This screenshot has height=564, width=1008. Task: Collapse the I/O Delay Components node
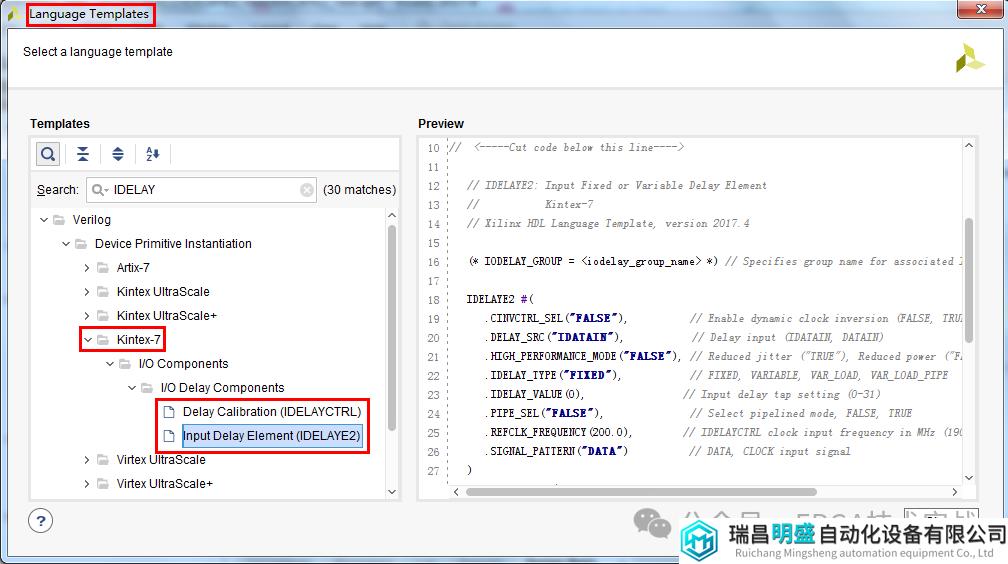pos(132,388)
